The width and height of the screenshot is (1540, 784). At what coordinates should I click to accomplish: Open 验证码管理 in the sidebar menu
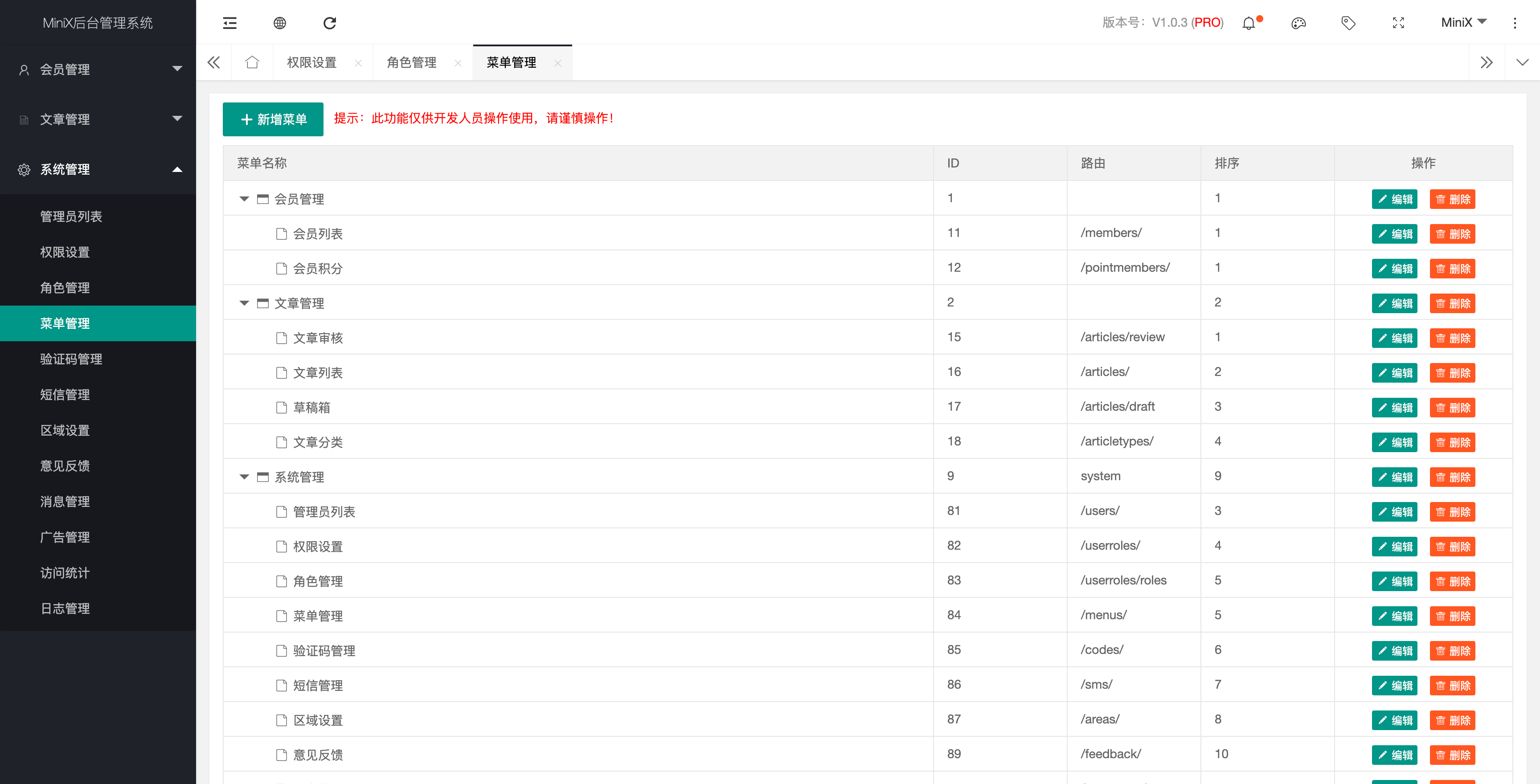click(71, 359)
